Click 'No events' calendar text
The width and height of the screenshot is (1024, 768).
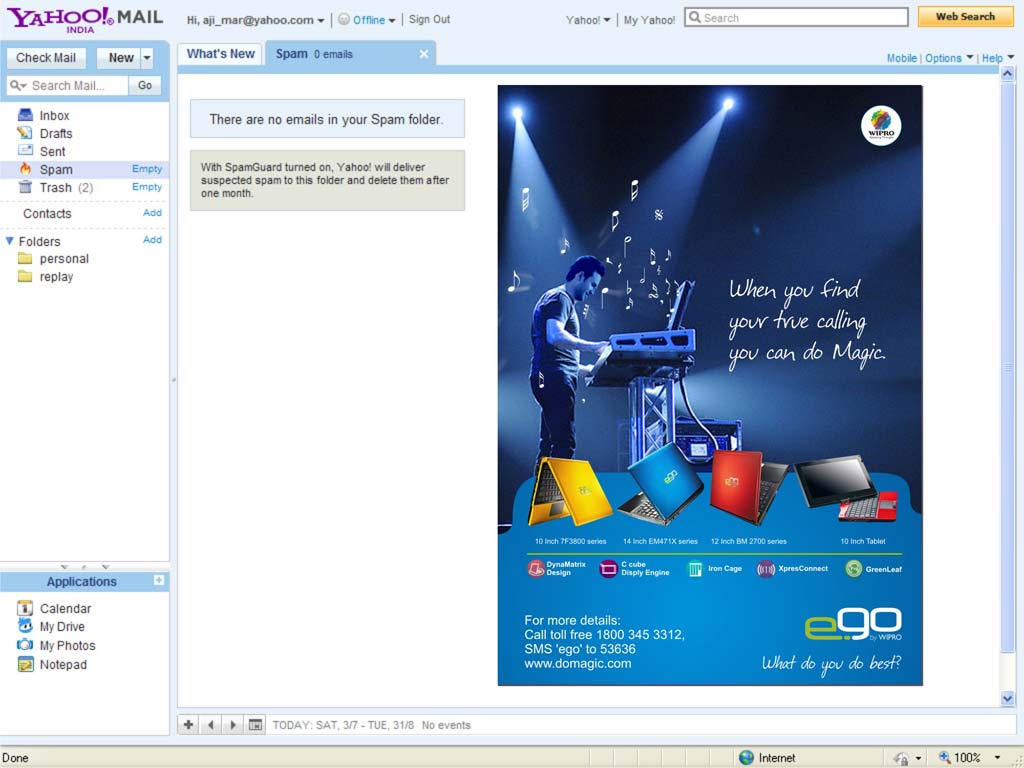point(446,725)
